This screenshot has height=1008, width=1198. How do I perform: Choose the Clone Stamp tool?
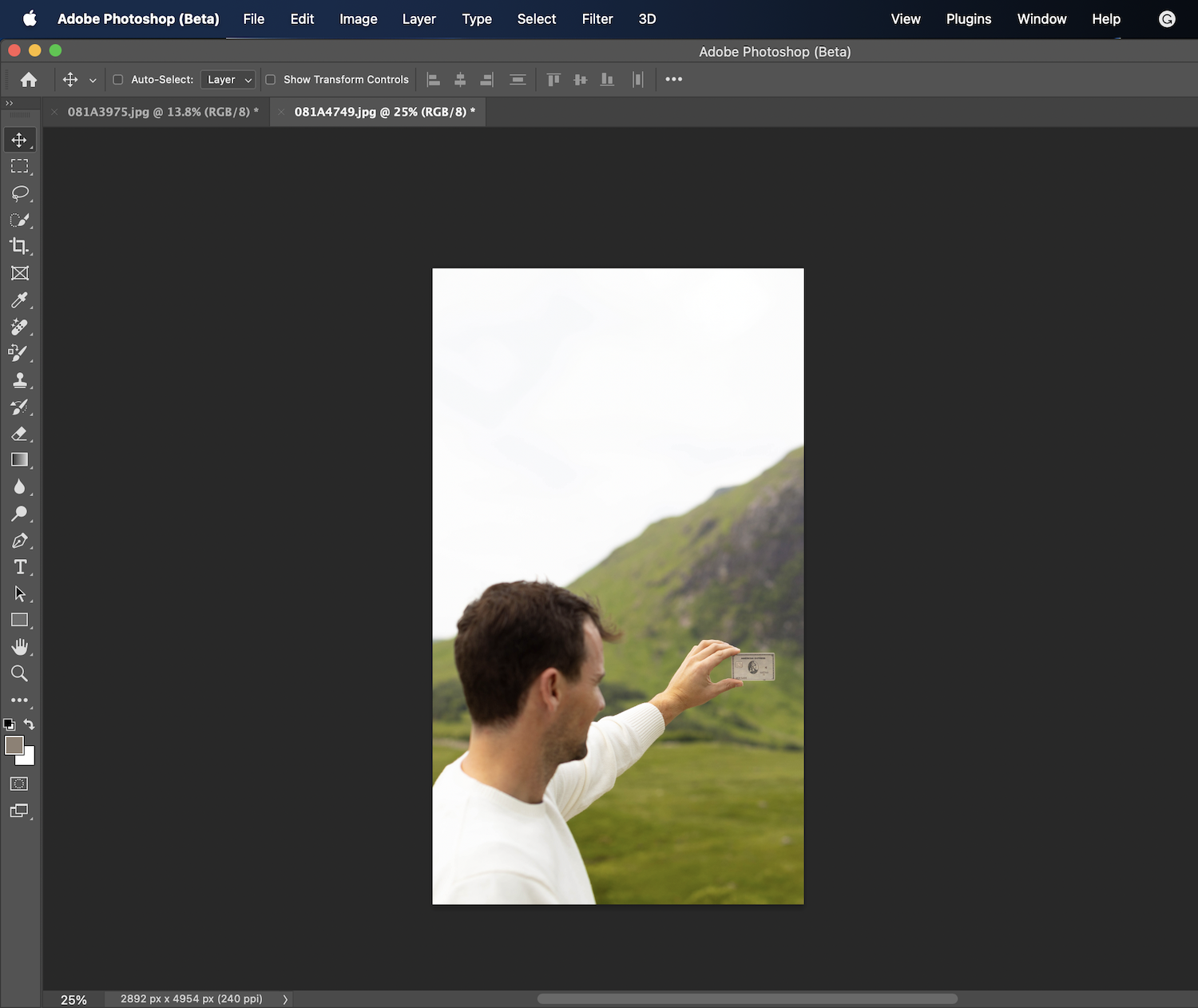[20, 380]
